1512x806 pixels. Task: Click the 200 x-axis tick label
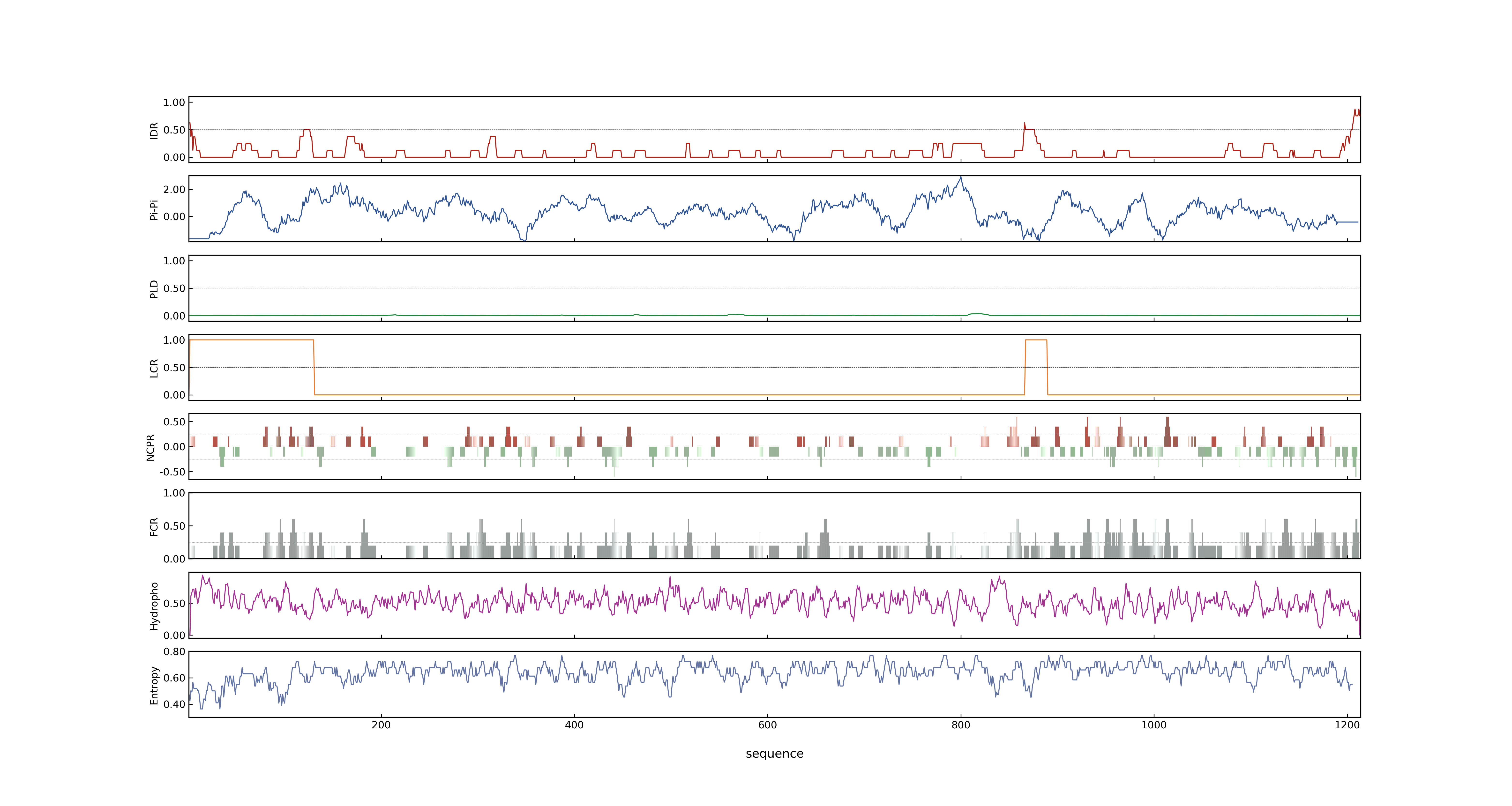381,725
